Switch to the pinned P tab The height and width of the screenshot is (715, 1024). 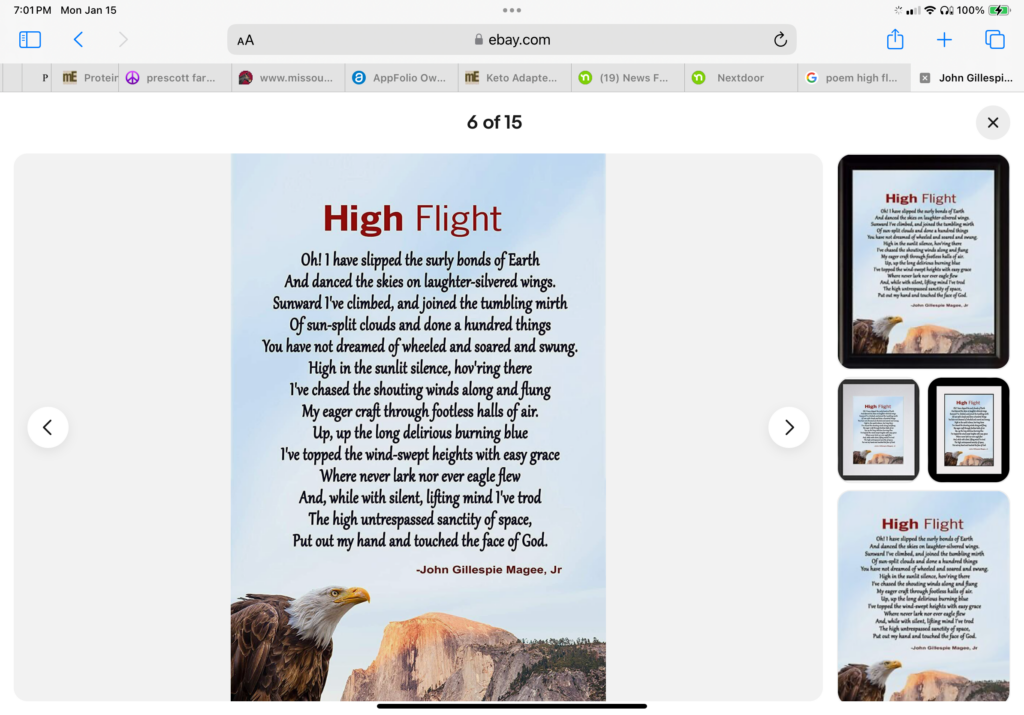[x=38, y=78]
